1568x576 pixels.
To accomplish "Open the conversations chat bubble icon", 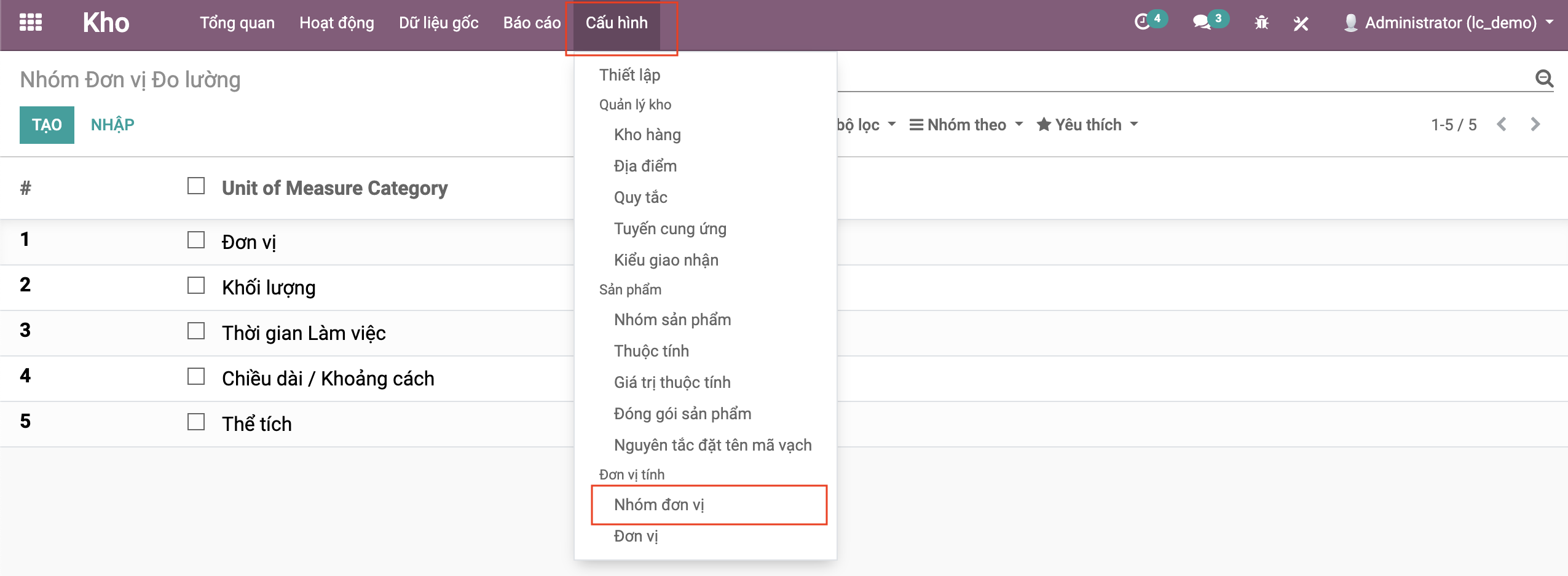I will [1201, 23].
